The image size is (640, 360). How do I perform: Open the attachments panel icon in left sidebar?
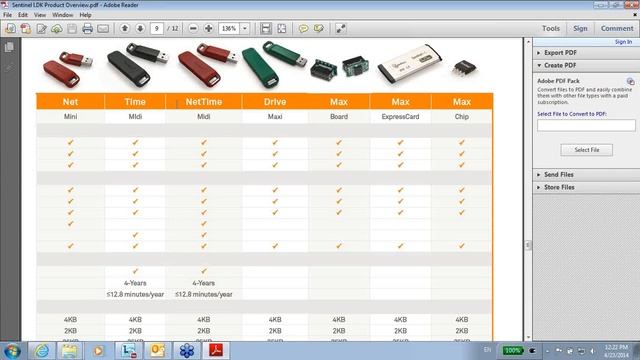(x=9, y=67)
